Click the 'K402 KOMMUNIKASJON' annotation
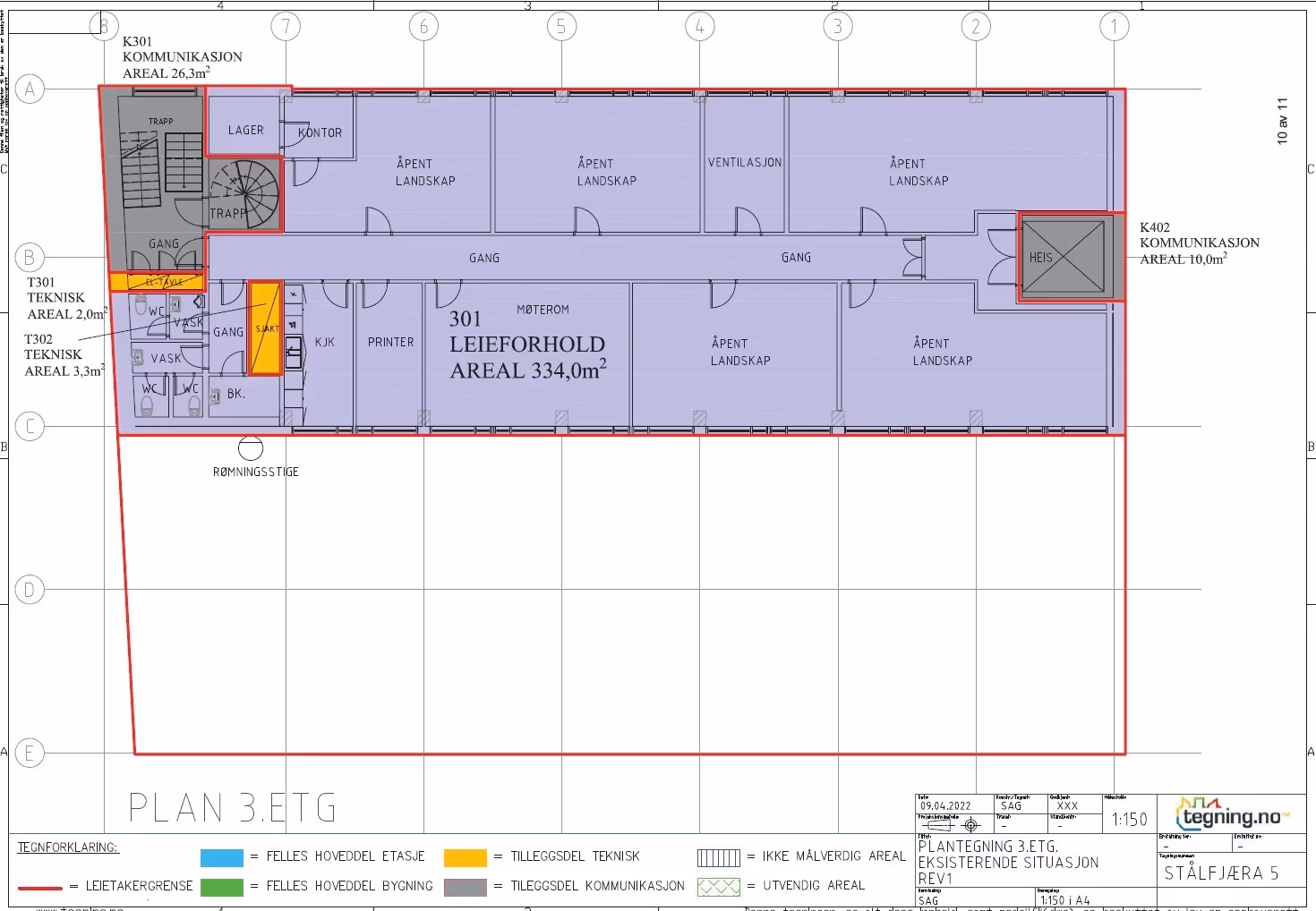 click(1200, 234)
